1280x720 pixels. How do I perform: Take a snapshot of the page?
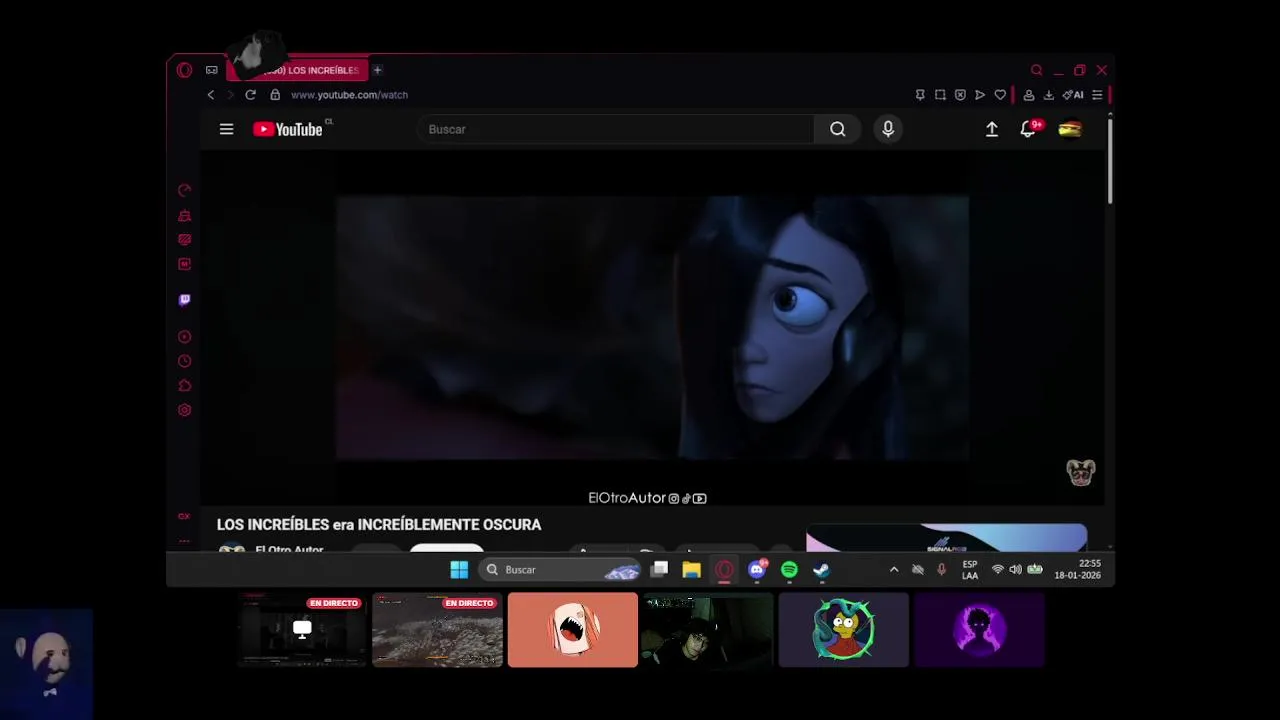coord(940,95)
